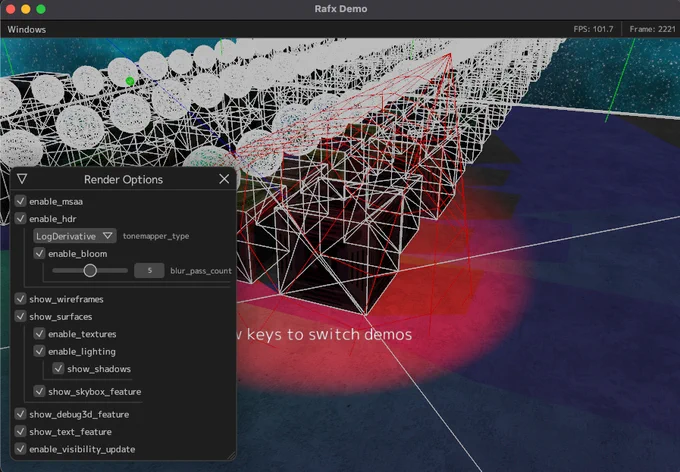680x472 pixels.
Task: Click the blur_pass_count slider knob
Action: point(90,270)
